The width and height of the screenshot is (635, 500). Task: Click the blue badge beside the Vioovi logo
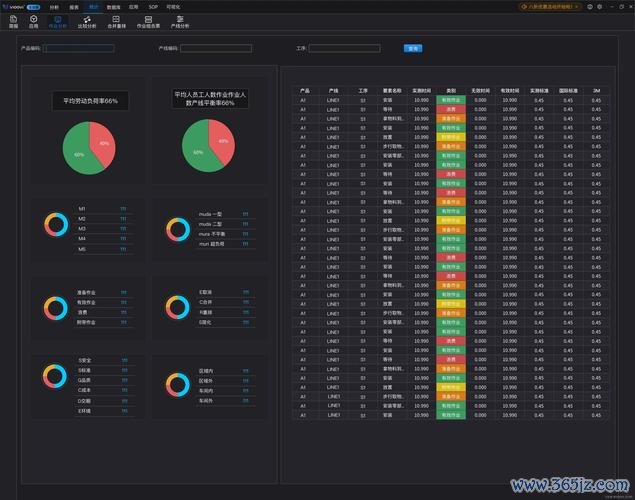point(33,7)
